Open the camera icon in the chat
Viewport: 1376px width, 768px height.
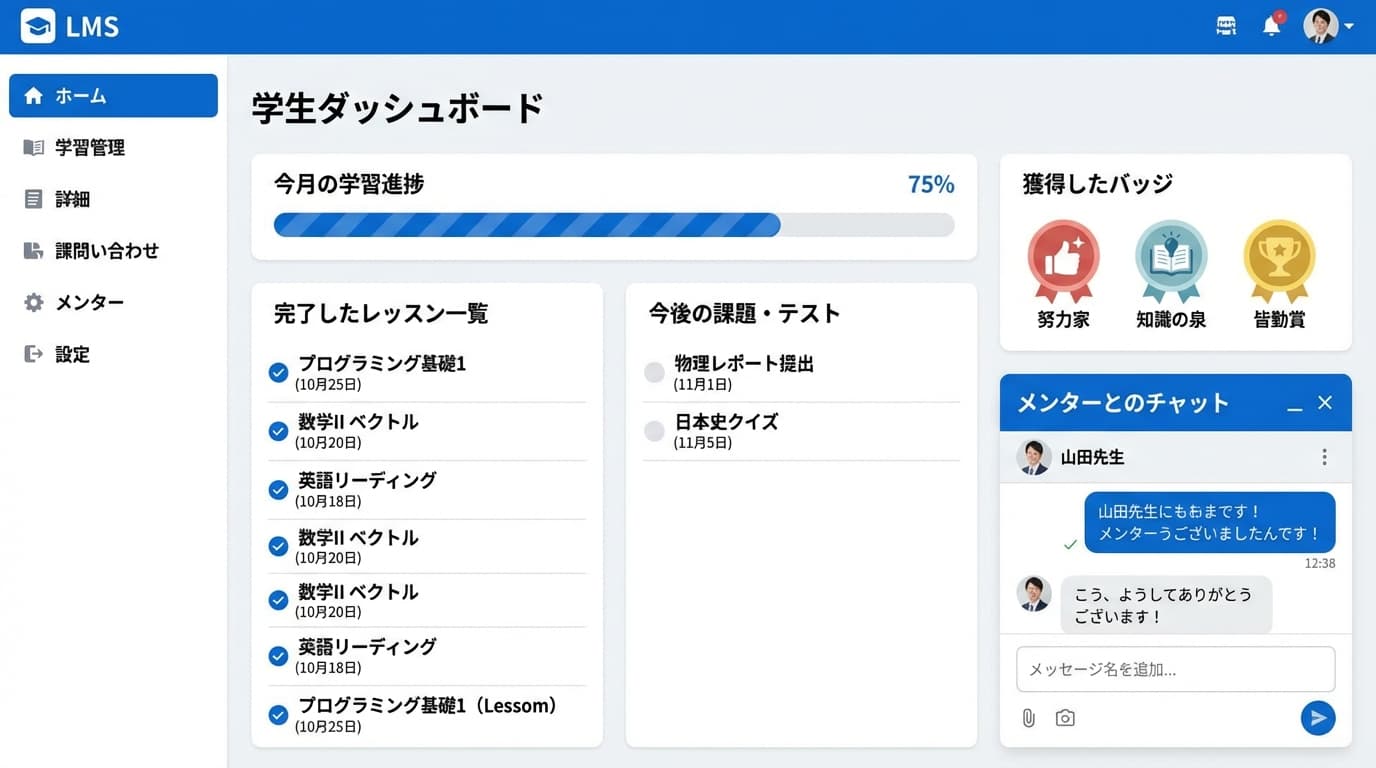tap(1064, 717)
